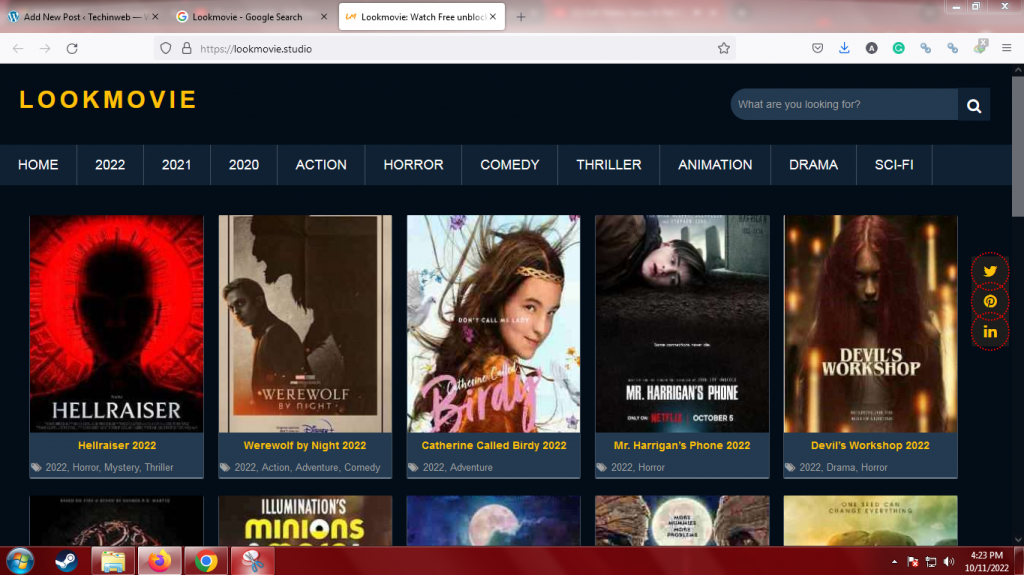Open the Pinterest share icon
The height and width of the screenshot is (575, 1024).
(x=990, y=301)
